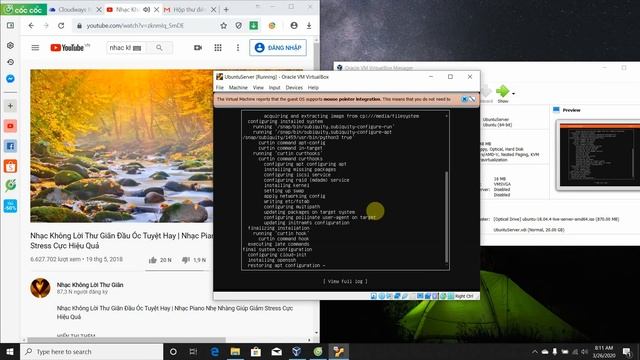Close the Cloudways tab

(x=99, y=9)
